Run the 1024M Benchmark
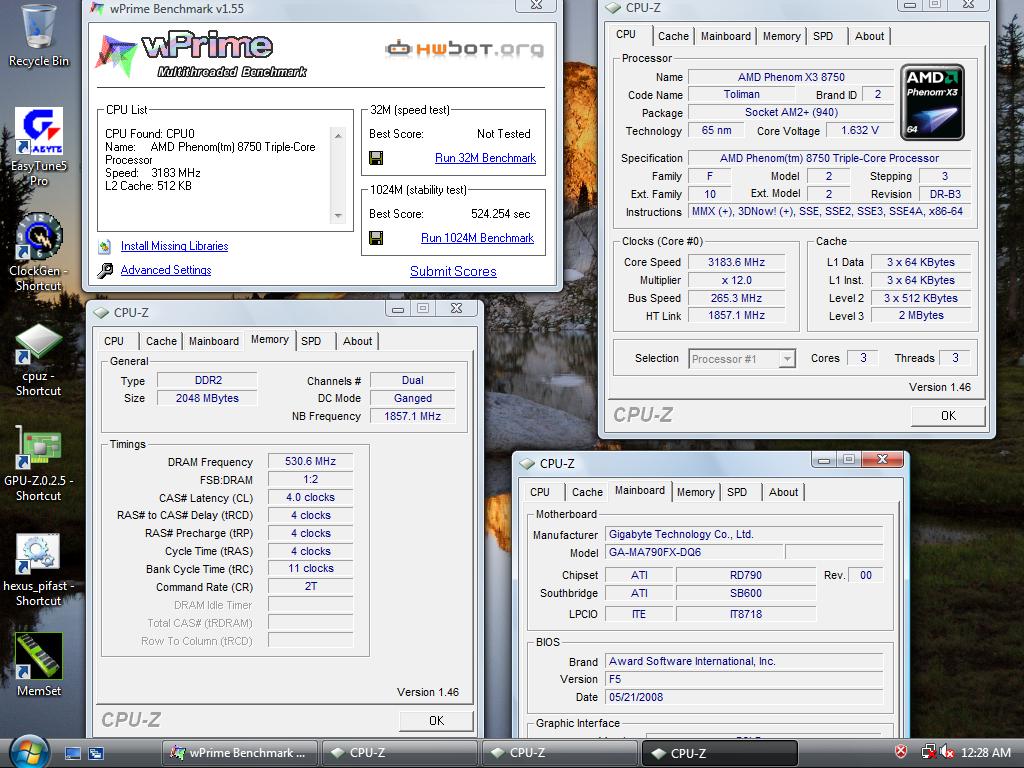This screenshot has width=1024, height=768. pyautogui.click(x=477, y=238)
